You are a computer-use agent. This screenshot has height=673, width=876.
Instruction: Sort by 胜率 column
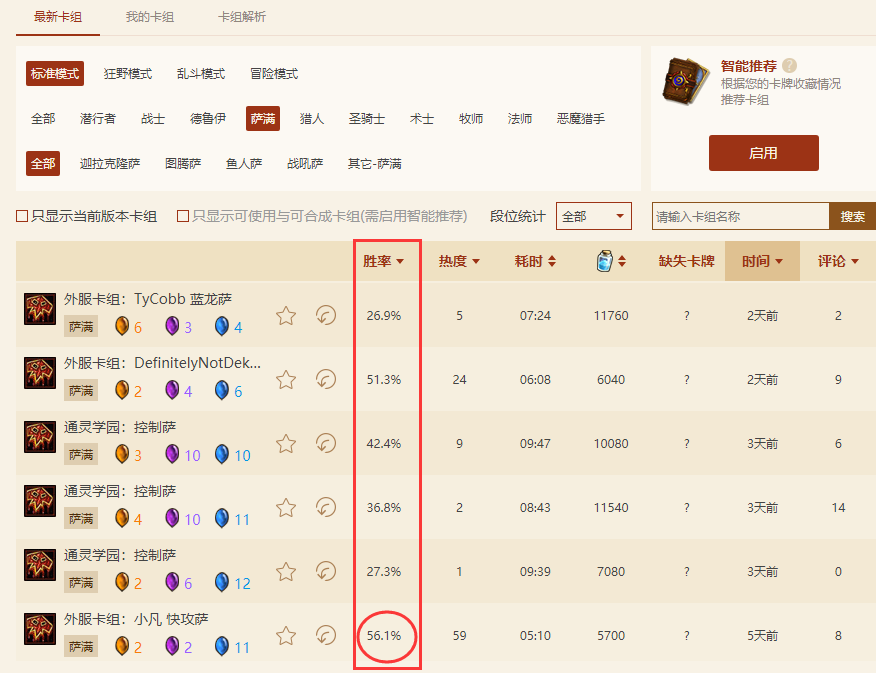(383, 261)
